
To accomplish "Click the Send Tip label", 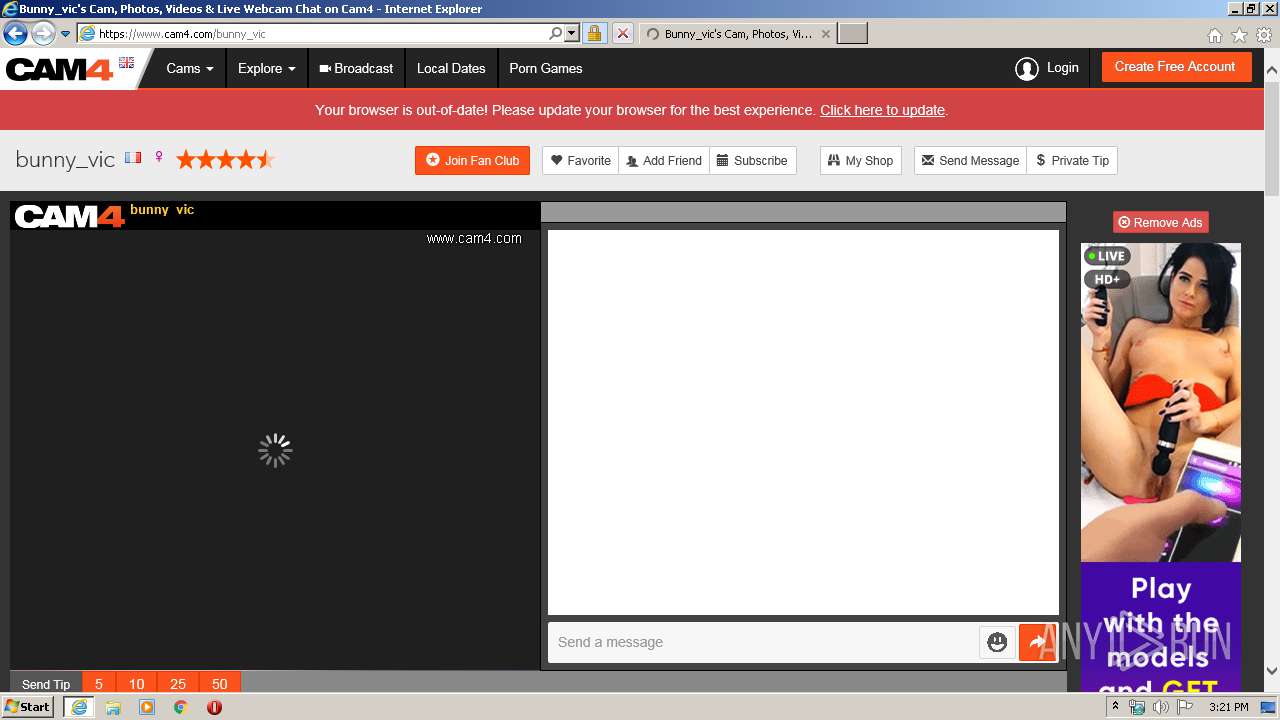I will pos(46,685).
